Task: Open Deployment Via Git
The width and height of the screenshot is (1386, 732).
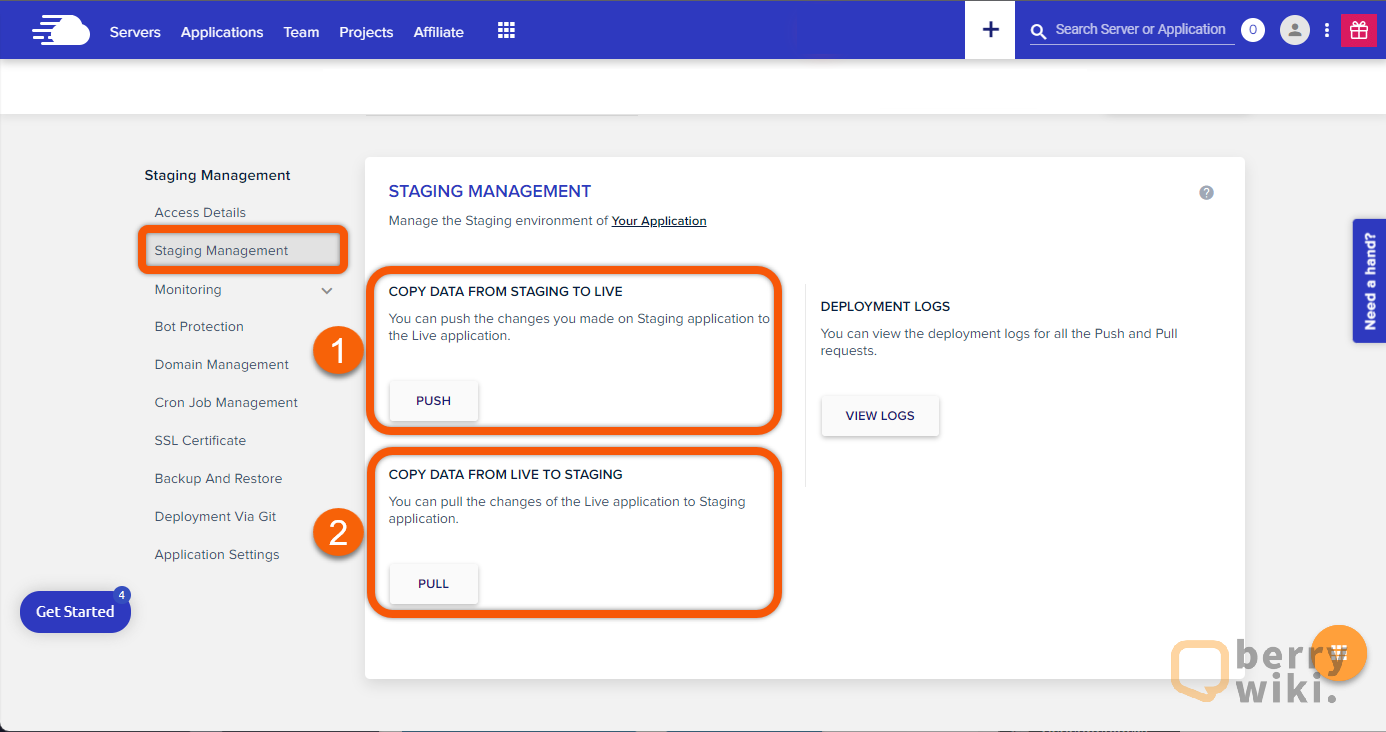Action: (x=215, y=516)
